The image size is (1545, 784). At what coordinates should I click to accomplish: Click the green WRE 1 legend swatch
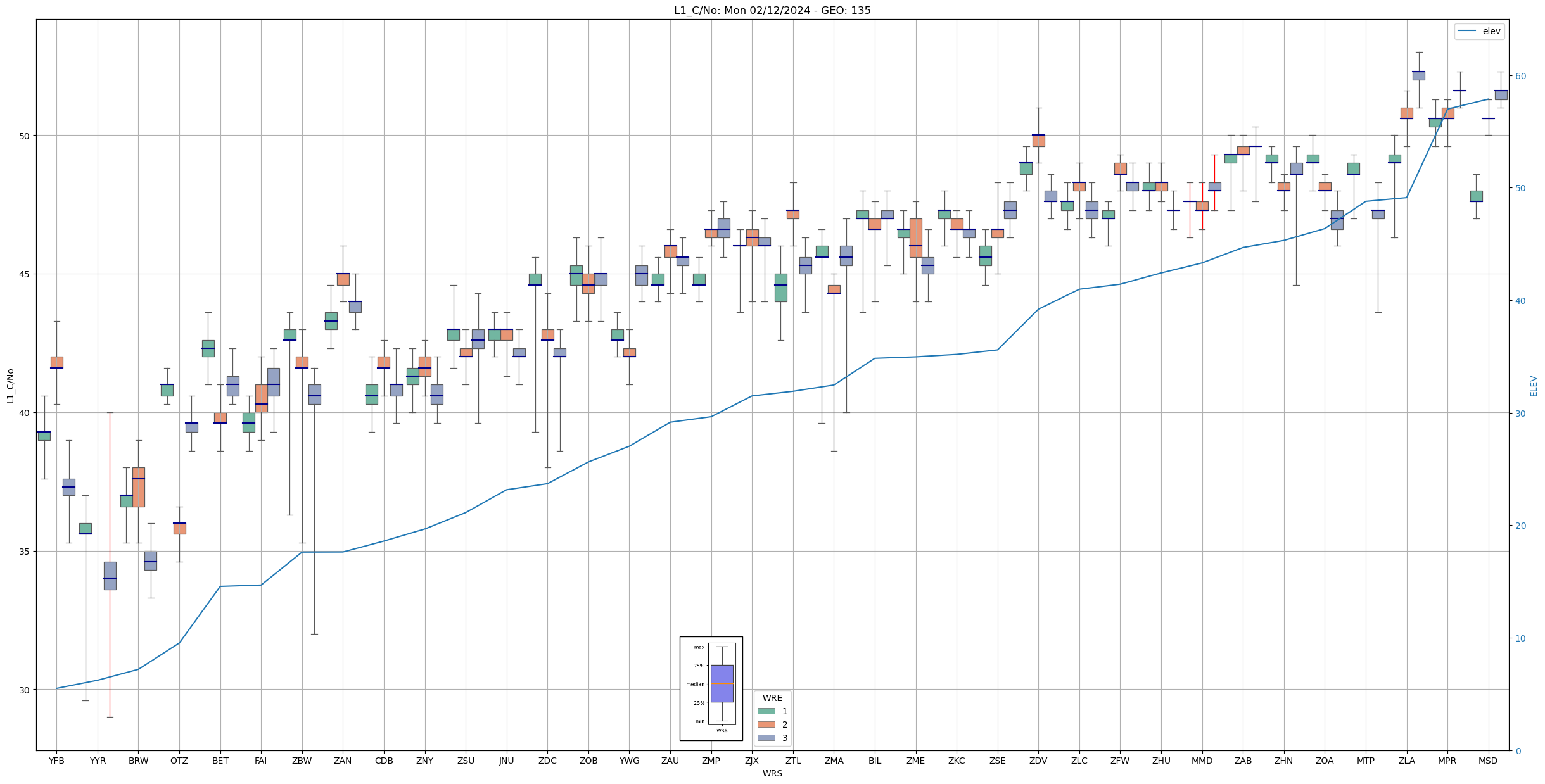pyautogui.click(x=766, y=711)
